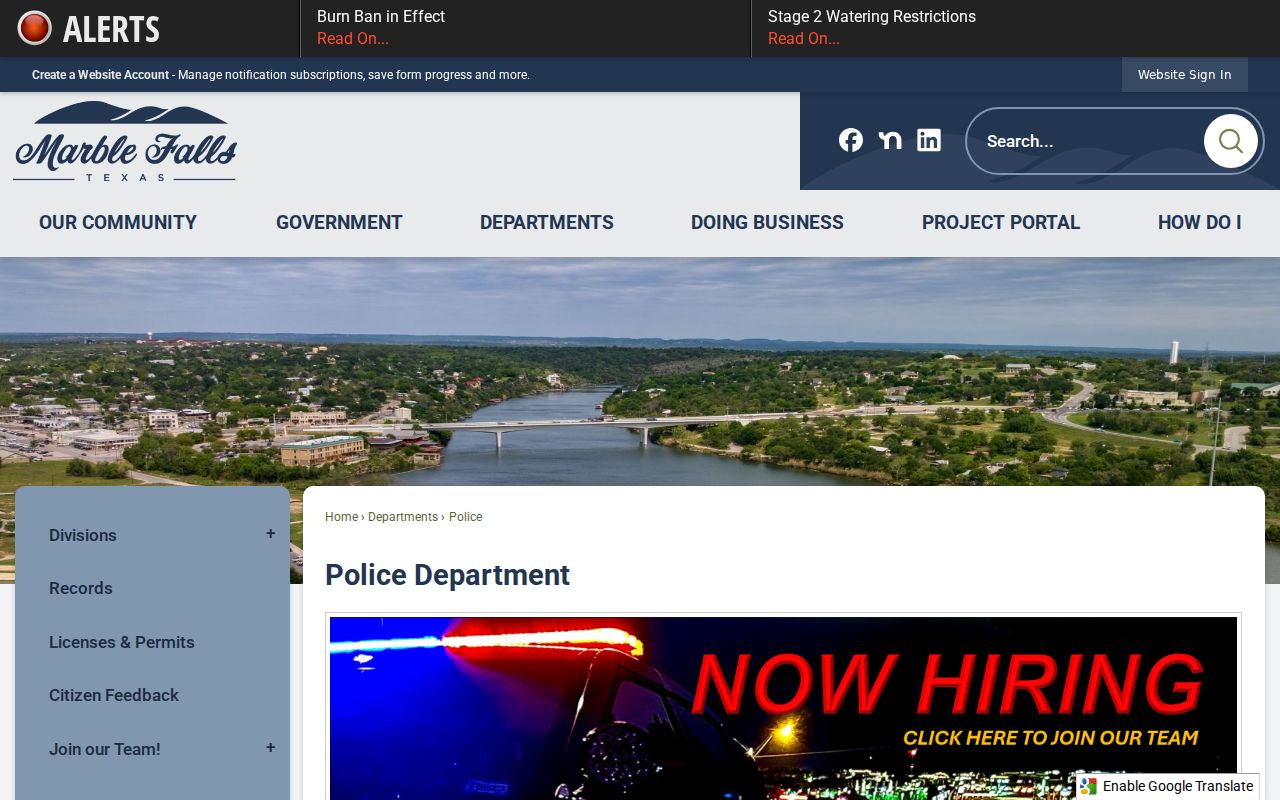Click the red Alerts indicator icon
Screen dimensions: 1280x800
[34, 28]
